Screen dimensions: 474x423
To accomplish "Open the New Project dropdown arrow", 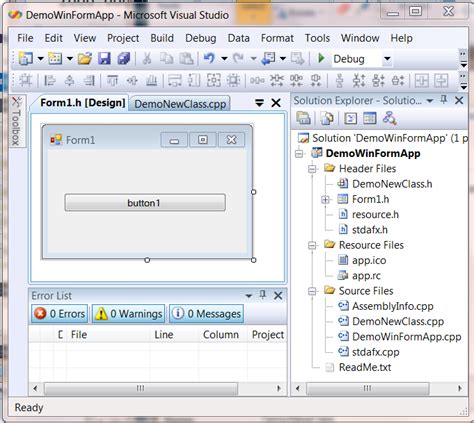I will tap(41, 59).
